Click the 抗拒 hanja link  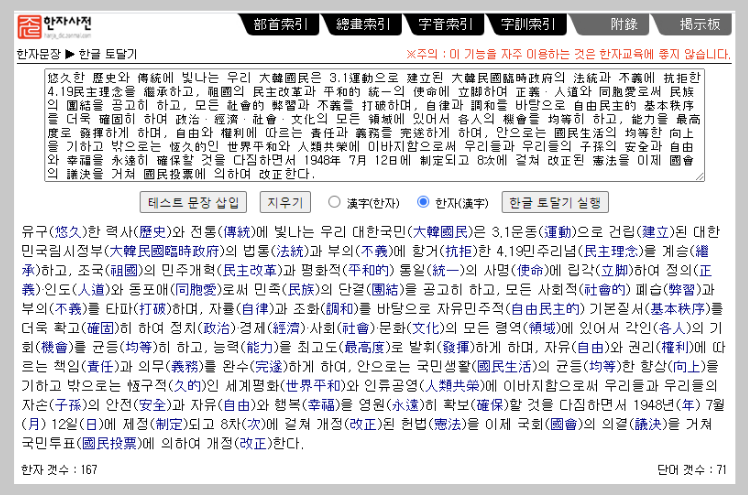point(458,251)
